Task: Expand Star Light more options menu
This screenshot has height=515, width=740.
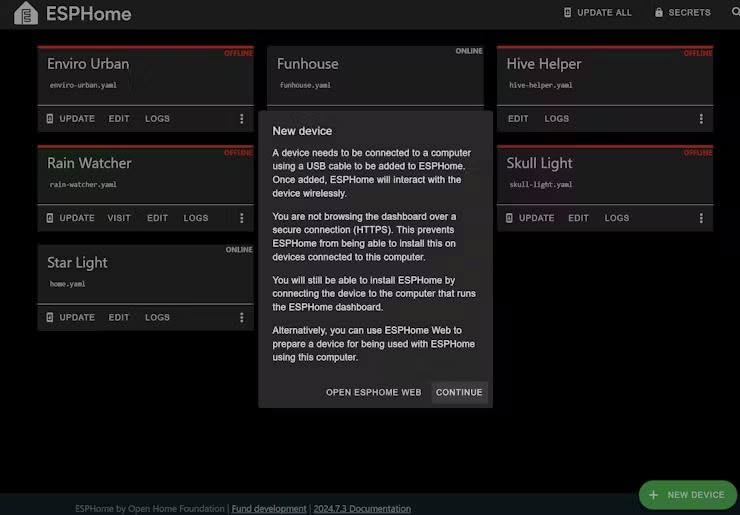Action: (242, 317)
